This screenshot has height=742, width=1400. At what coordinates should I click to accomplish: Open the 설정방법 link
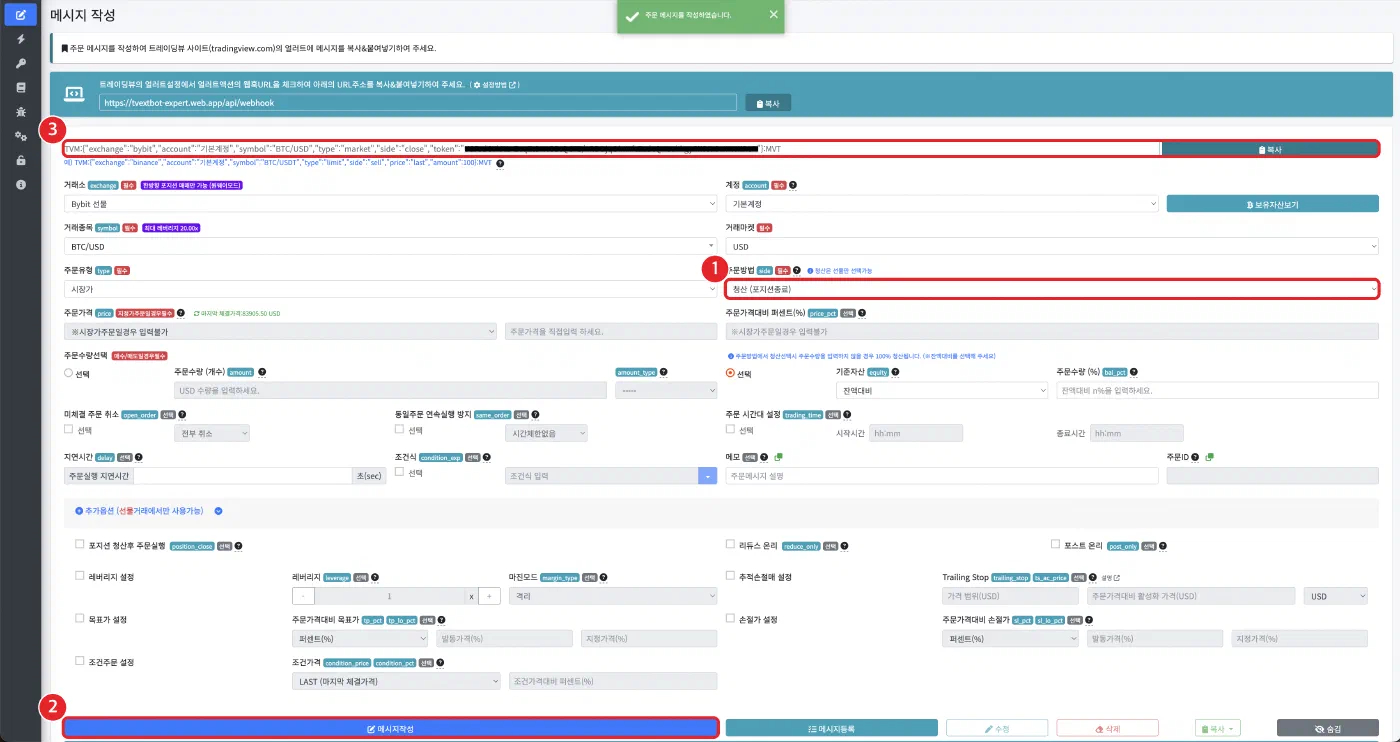click(x=495, y=85)
